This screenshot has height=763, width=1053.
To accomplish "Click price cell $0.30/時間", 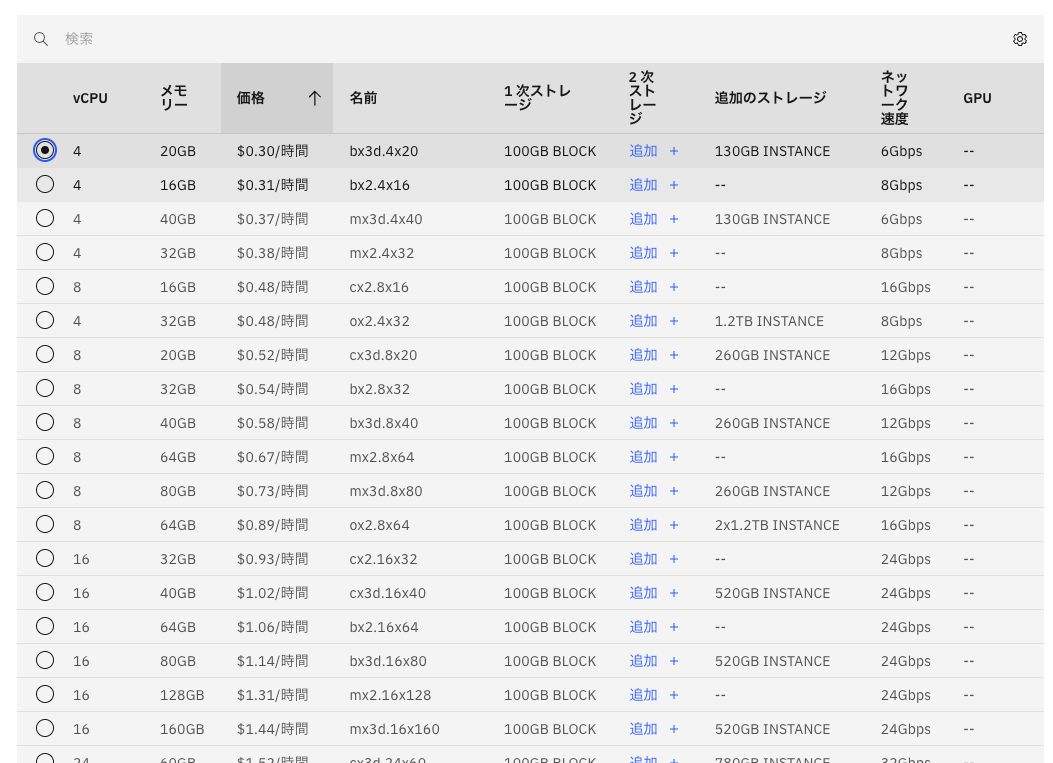I will 273,151.
